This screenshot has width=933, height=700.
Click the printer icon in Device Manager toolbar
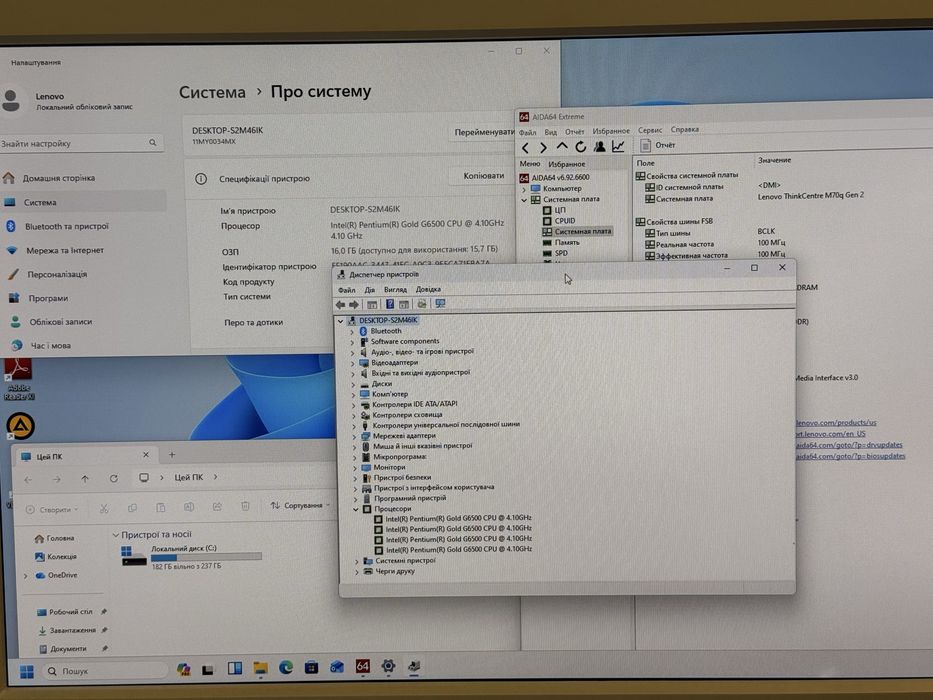[422, 304]
